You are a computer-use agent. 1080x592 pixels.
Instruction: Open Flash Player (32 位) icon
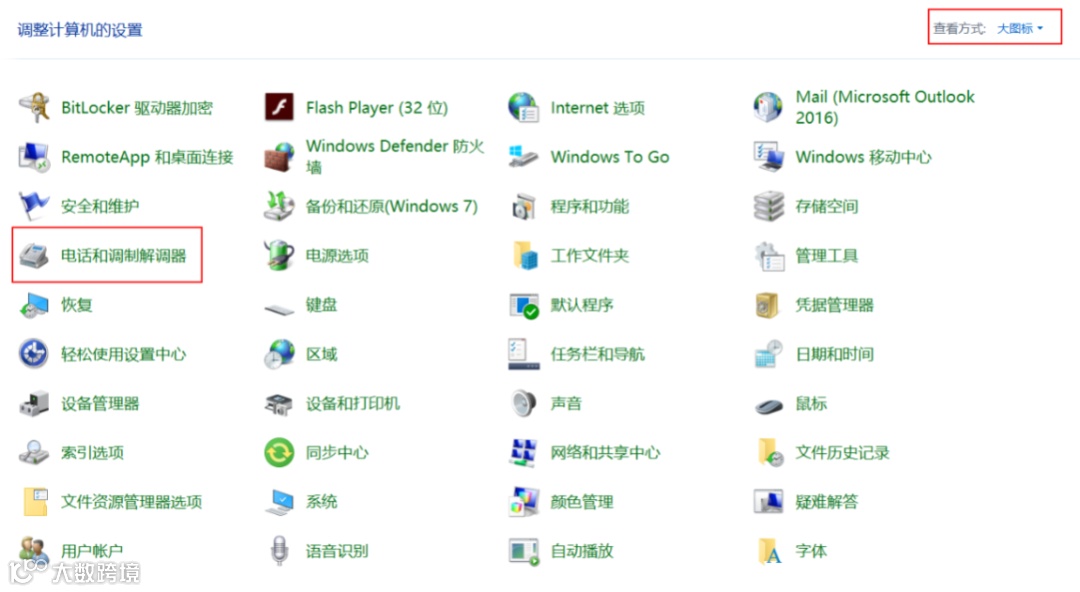(x=279, y=108)
